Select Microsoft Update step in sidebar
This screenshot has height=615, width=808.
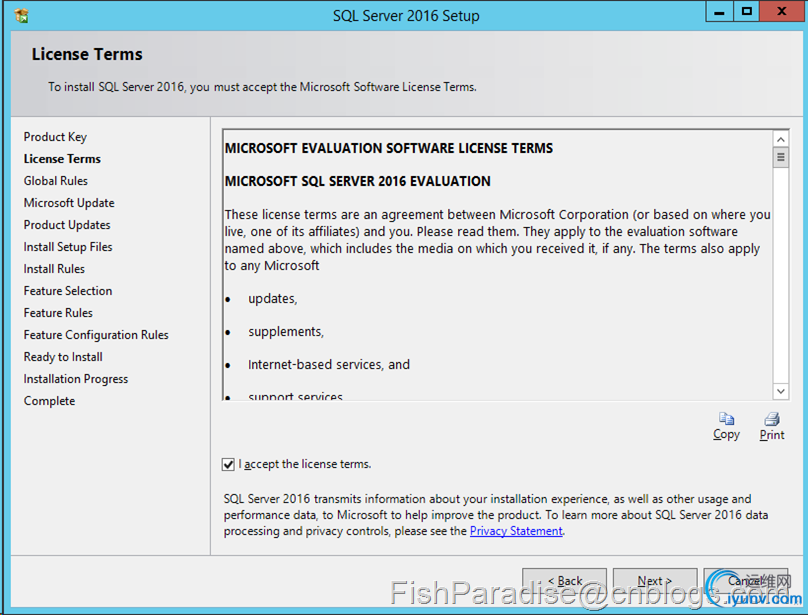(x=69, y=203)
